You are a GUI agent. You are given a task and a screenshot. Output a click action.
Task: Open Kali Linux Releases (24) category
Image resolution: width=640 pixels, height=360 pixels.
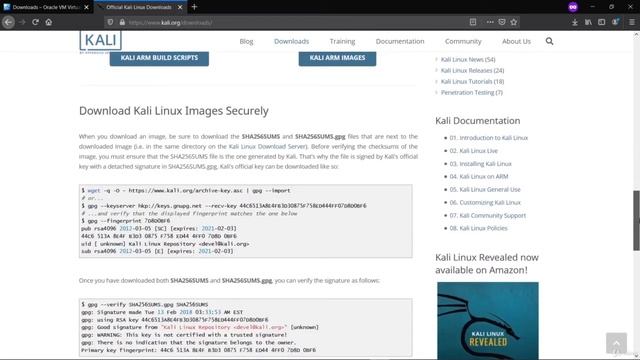[473, 71]
